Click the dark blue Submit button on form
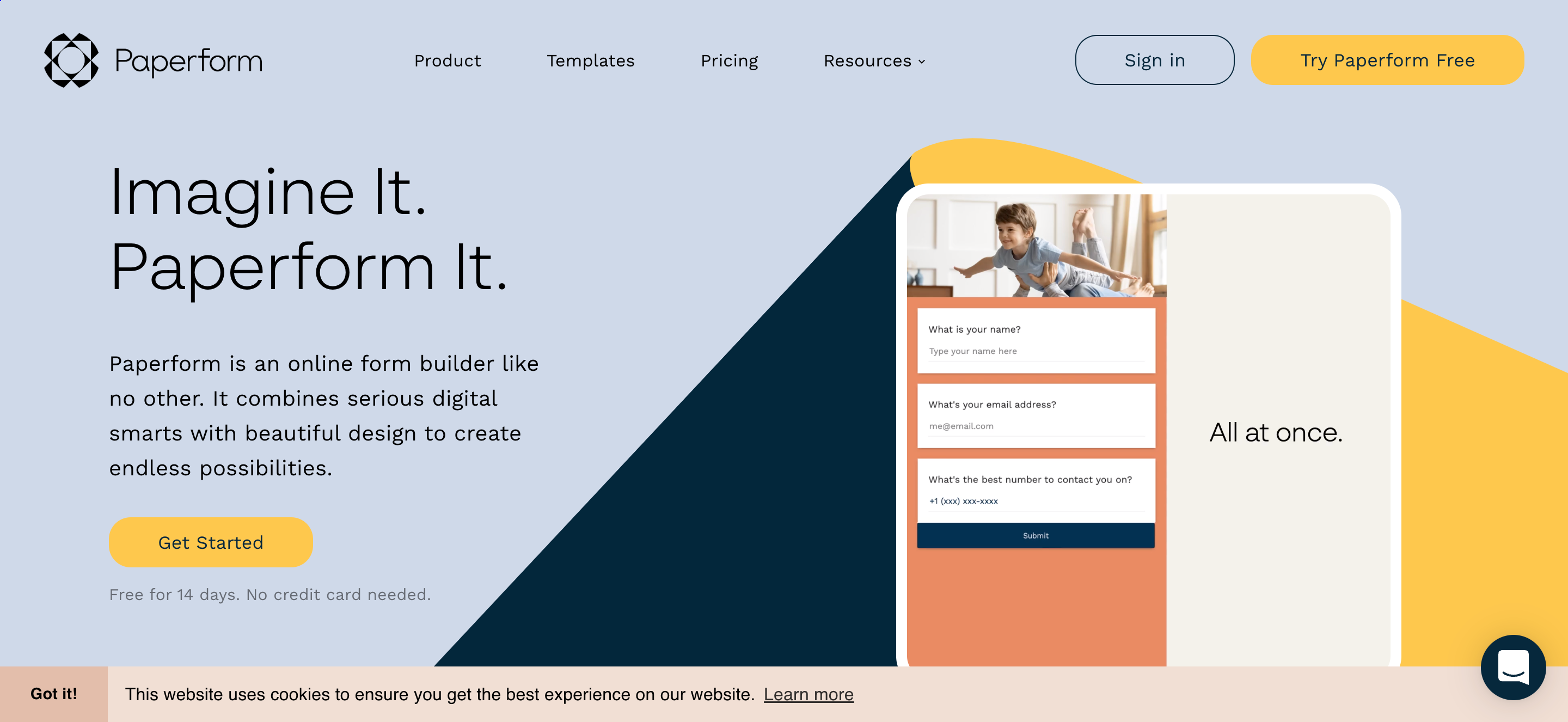The height and width of the screenshot is (722, 1568). pyautogui.click(x=1035, y=535)
